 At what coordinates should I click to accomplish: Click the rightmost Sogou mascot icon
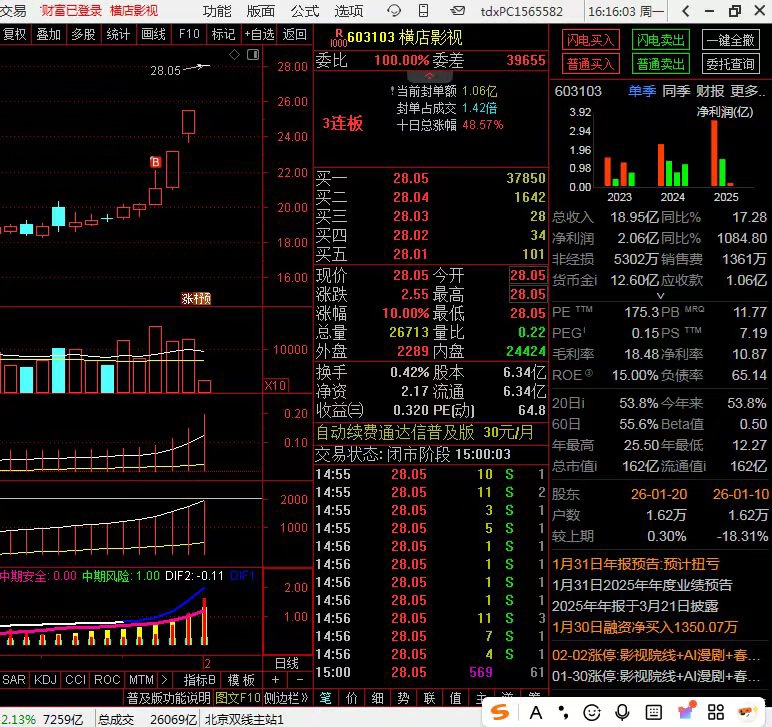(x=747, y=712)
